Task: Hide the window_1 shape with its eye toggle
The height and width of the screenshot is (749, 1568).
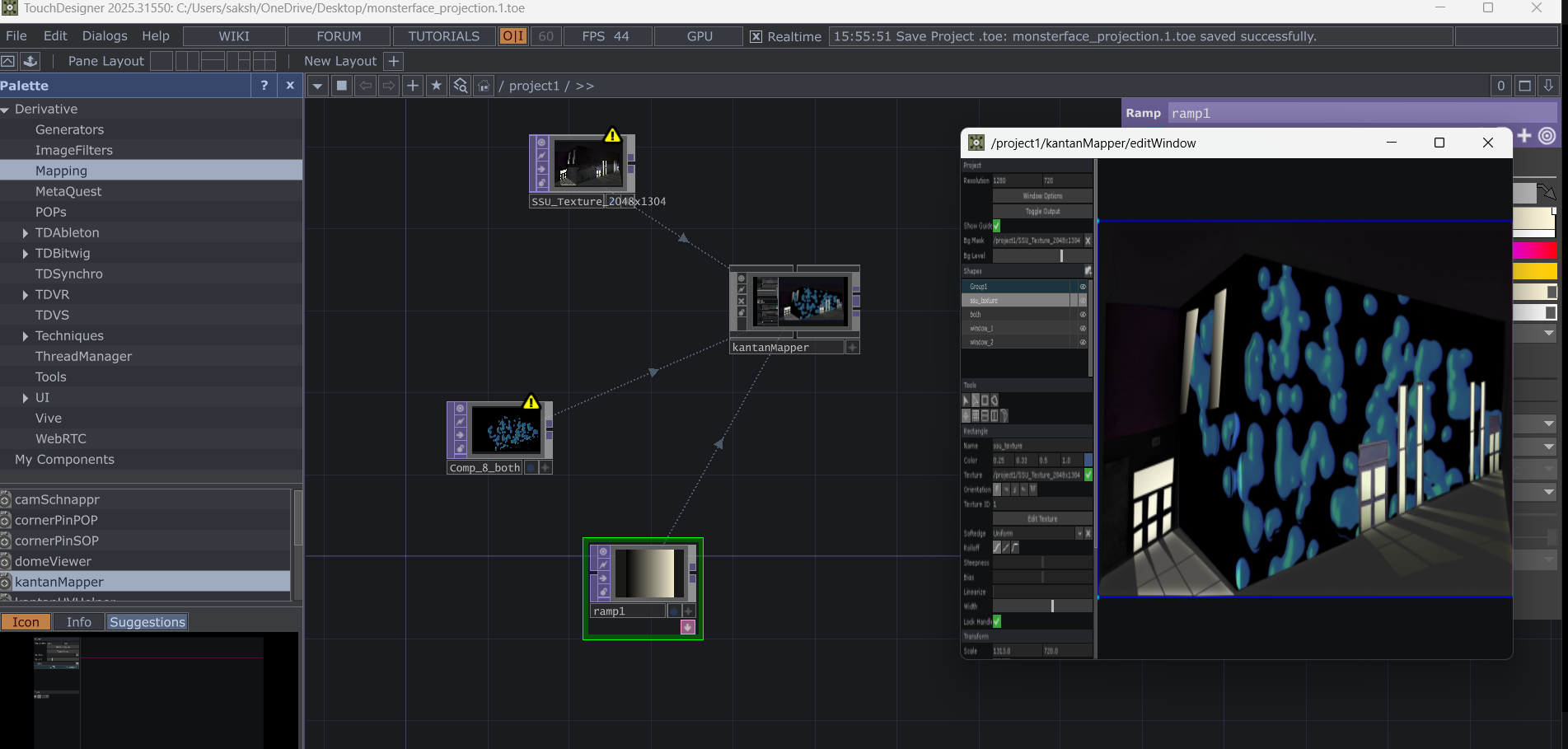Action: (x=1082, y=328)
